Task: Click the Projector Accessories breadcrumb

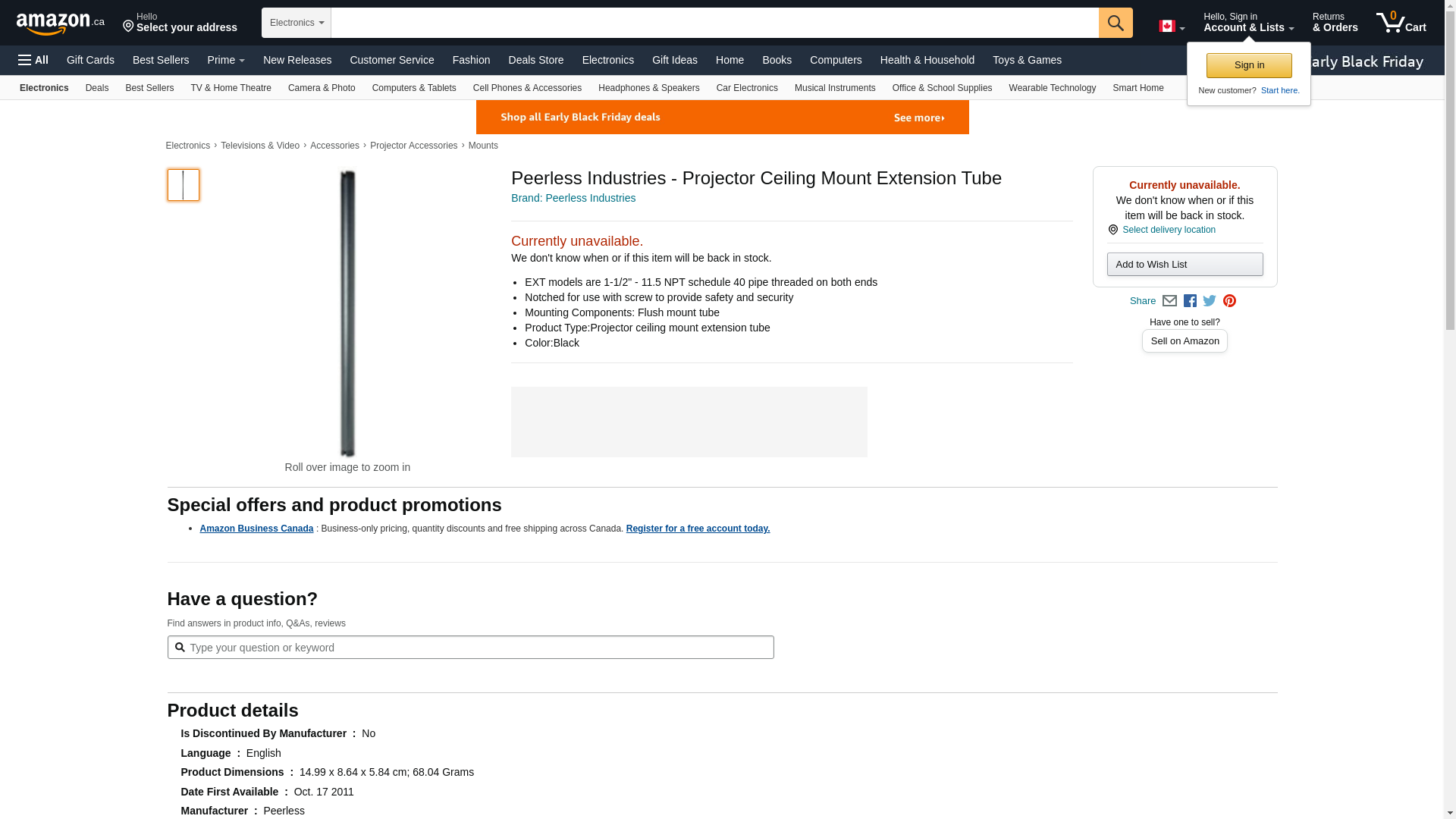Action: (413, 146)
